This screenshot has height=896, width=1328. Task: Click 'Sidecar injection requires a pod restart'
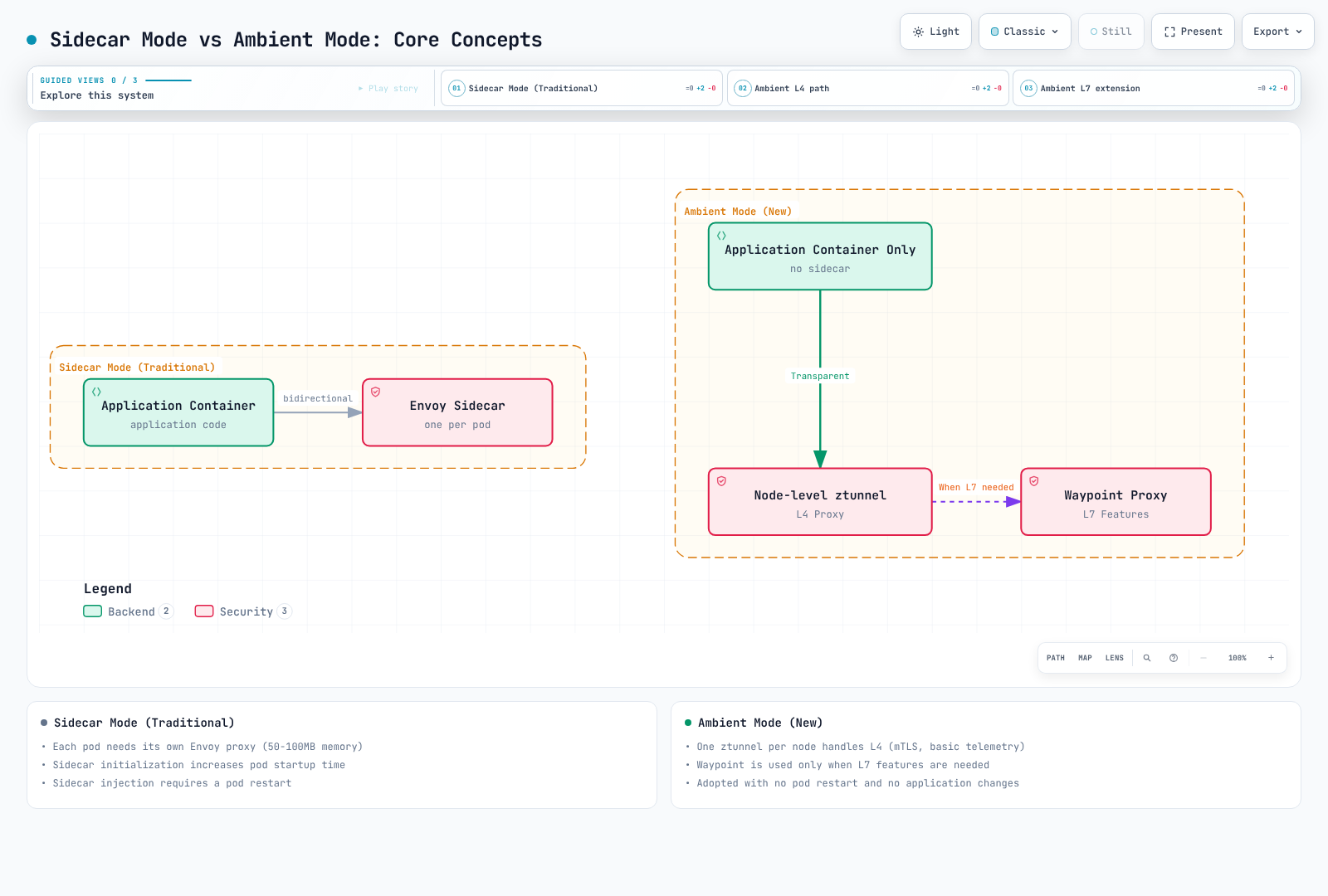[x=172, y=783]
